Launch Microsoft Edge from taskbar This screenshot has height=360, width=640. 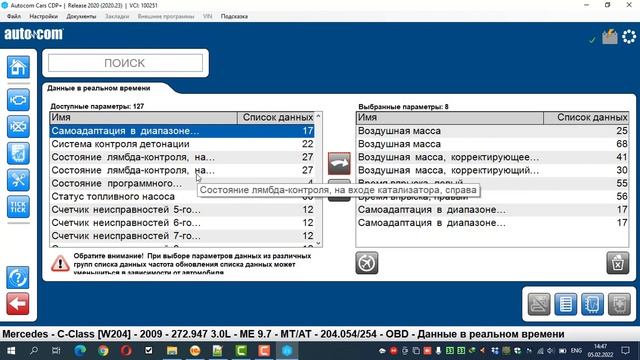(80, 351)
